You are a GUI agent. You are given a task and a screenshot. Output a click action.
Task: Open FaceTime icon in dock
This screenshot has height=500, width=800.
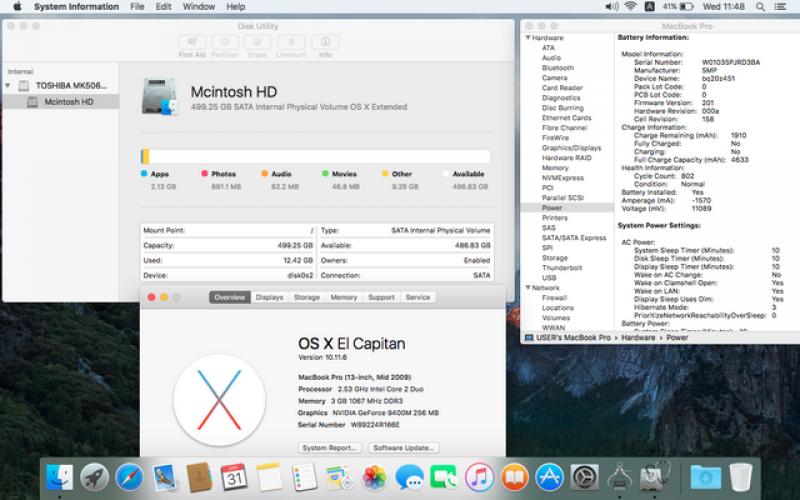pos(444,478)
